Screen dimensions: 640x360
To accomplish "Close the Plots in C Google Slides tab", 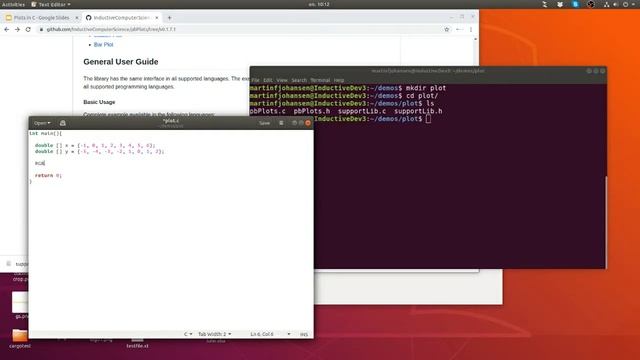I will click(x=76, y=18).
